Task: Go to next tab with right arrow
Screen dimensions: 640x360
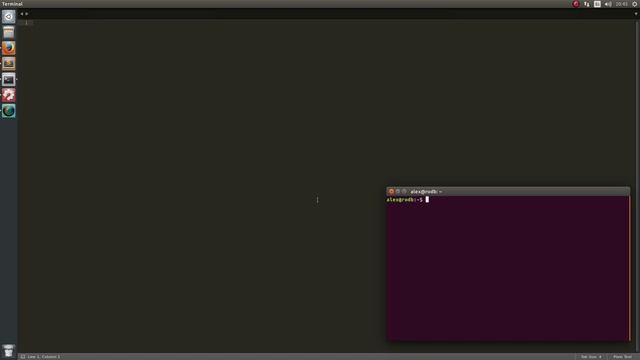Action: coord(27,14)
